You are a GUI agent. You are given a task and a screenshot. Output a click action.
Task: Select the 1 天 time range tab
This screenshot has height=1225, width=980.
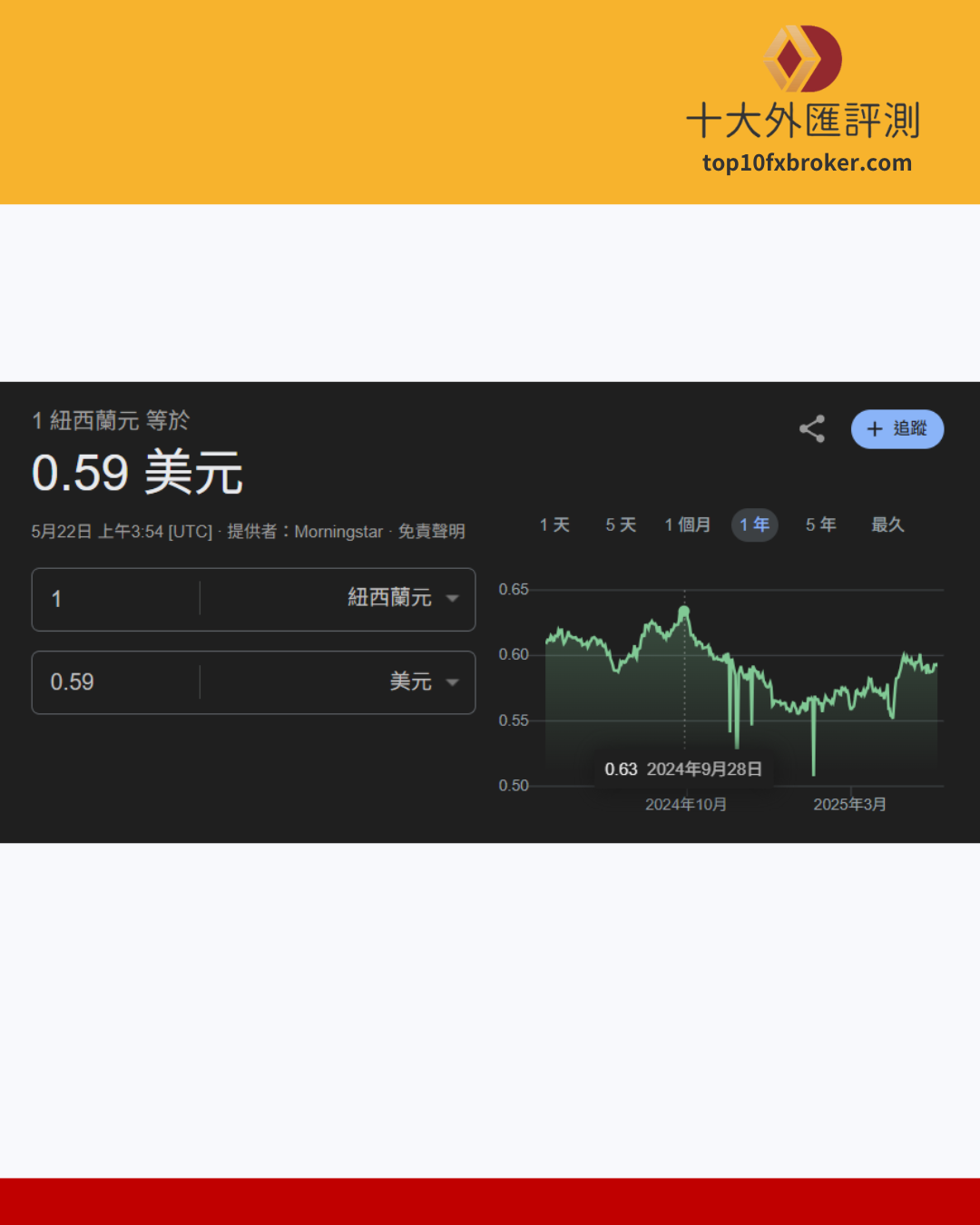point(554,524)
